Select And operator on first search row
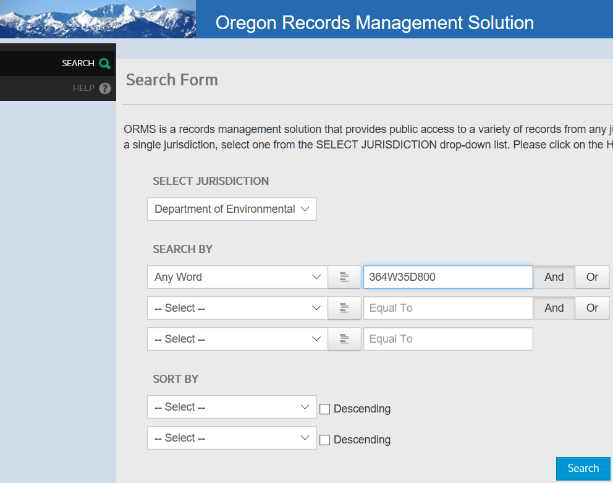 554,277
